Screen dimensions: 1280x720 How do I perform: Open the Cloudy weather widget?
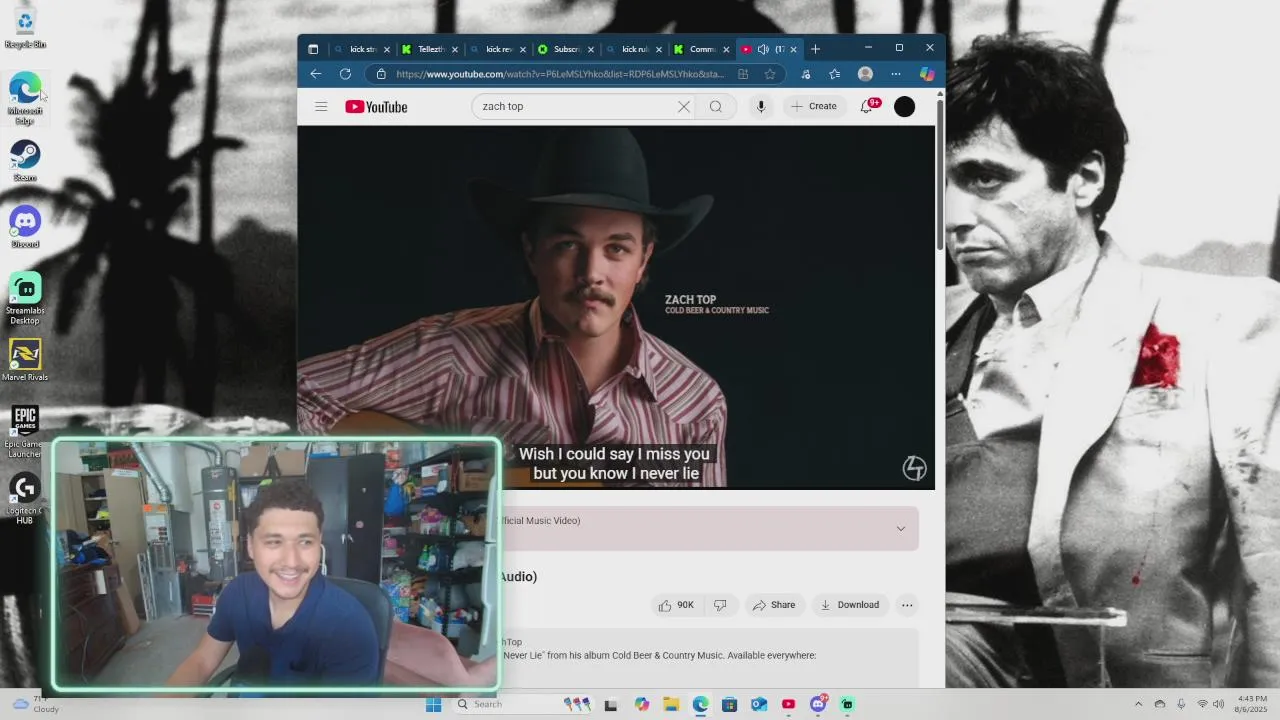35,704
